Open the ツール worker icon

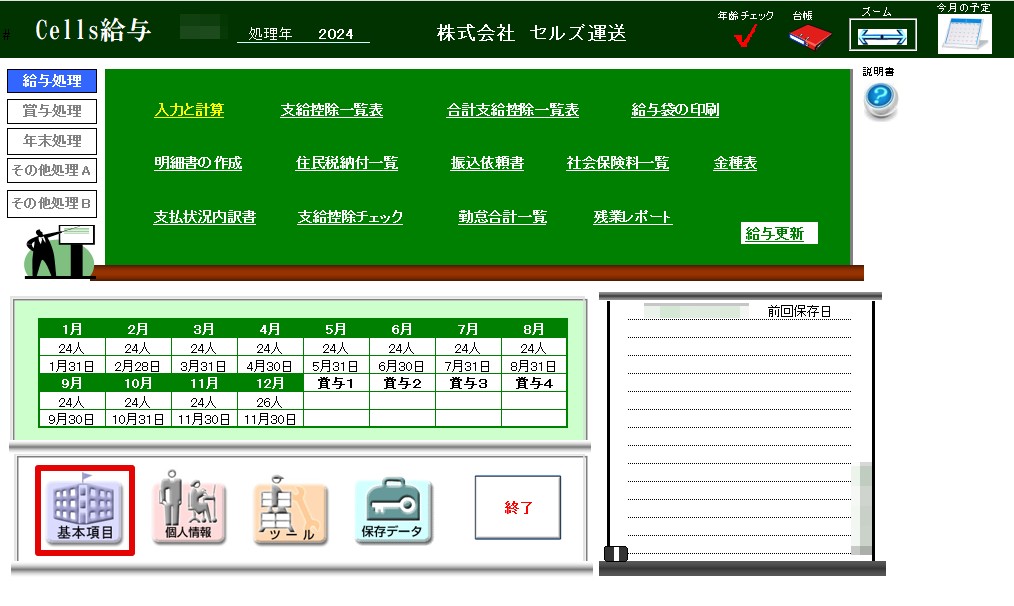pyautogui.click(x=290, y=510)
